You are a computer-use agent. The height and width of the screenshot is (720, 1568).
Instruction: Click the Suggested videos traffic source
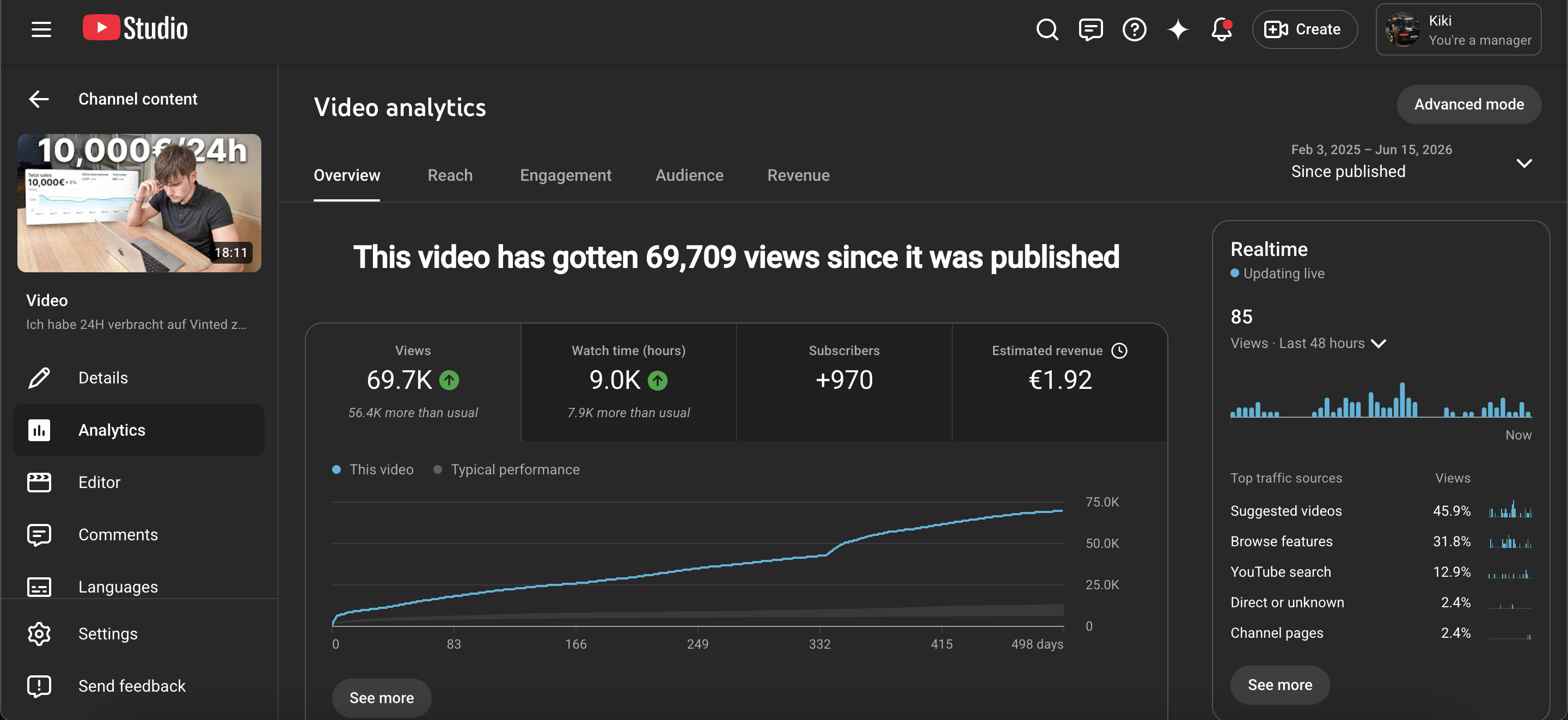pos(1285,511)
